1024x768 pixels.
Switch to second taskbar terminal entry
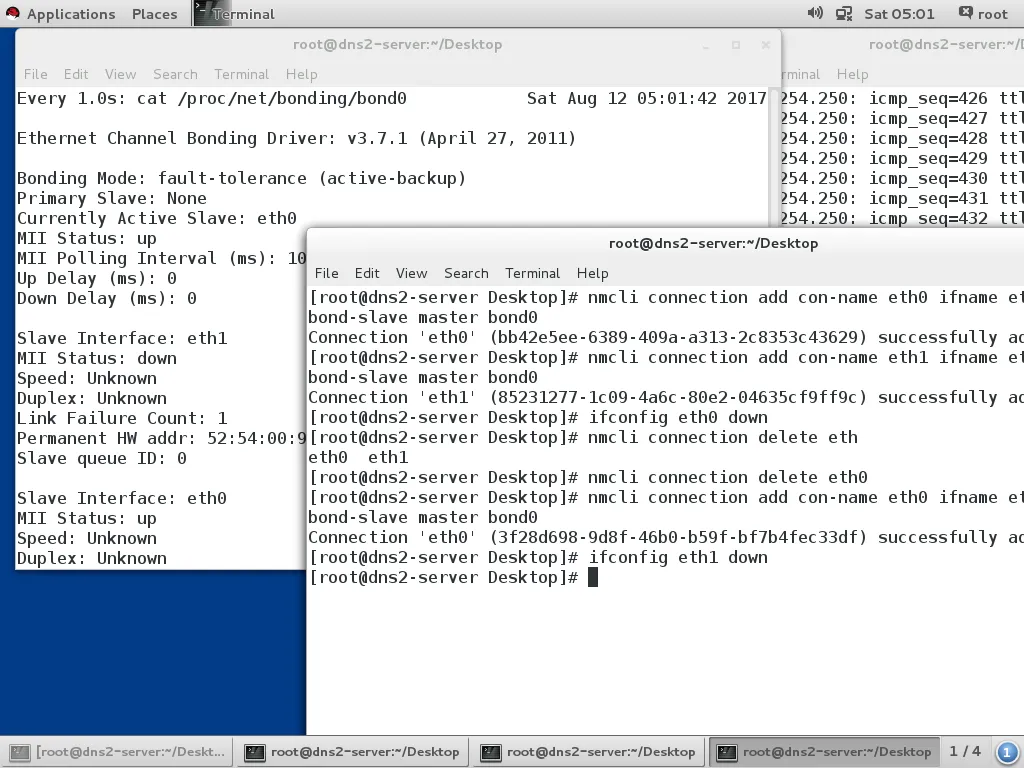coord(353,752)
